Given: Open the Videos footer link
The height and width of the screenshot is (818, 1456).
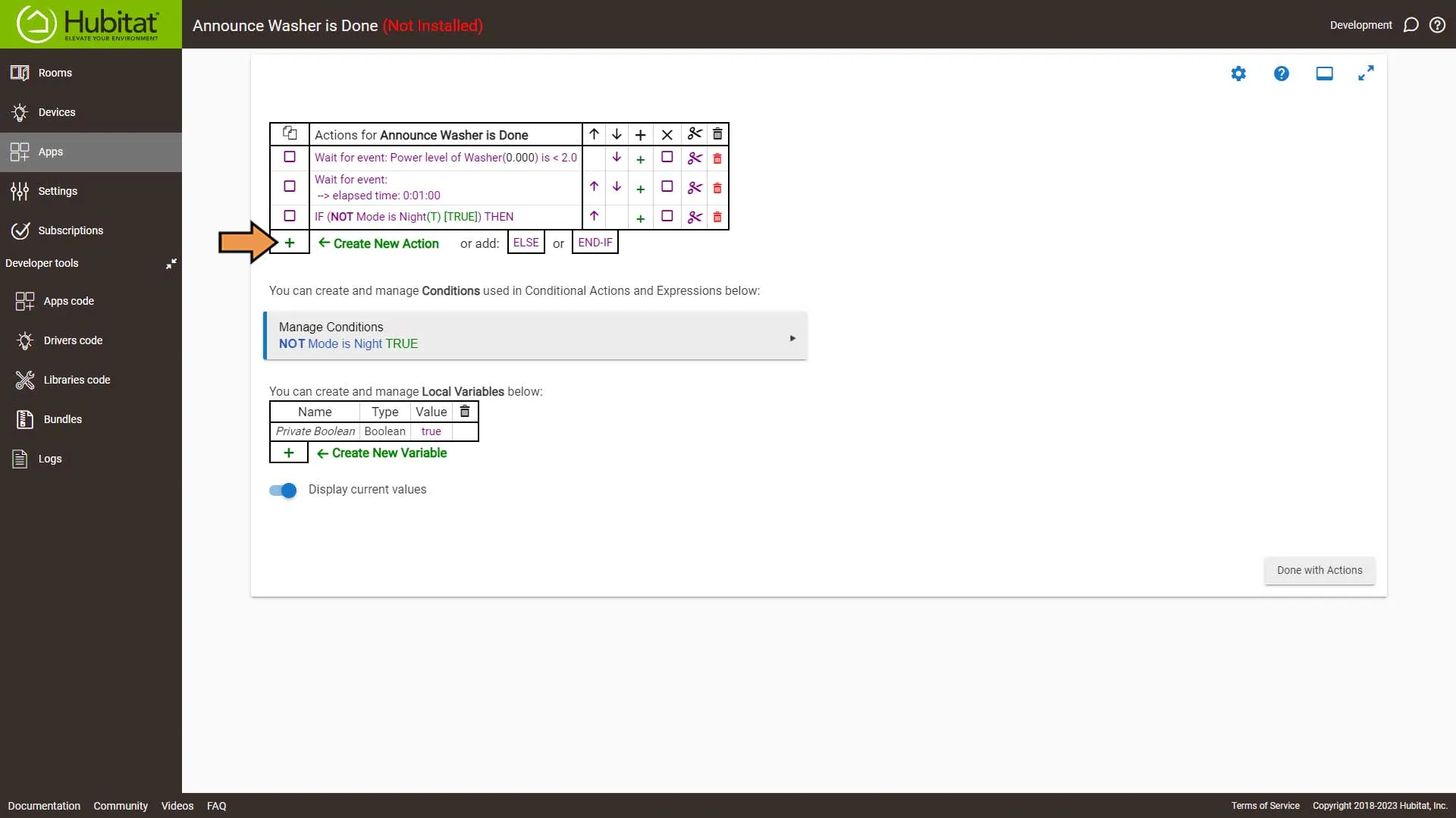Looking at the screenshot, I should (x=177, y=806).
